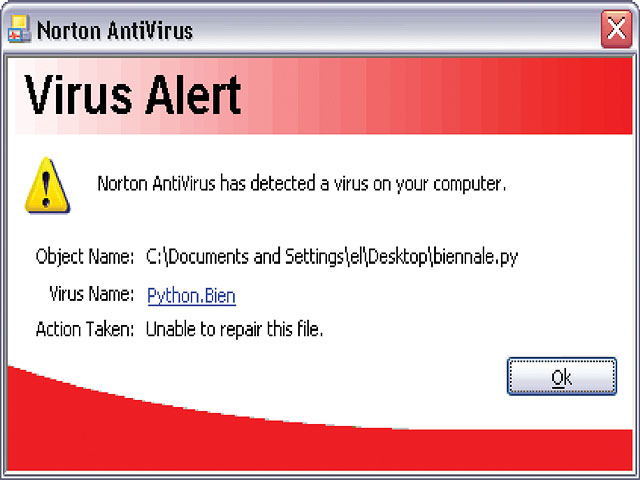
Task: Click the Norton AntiVirus window title text
Action: 115,31
